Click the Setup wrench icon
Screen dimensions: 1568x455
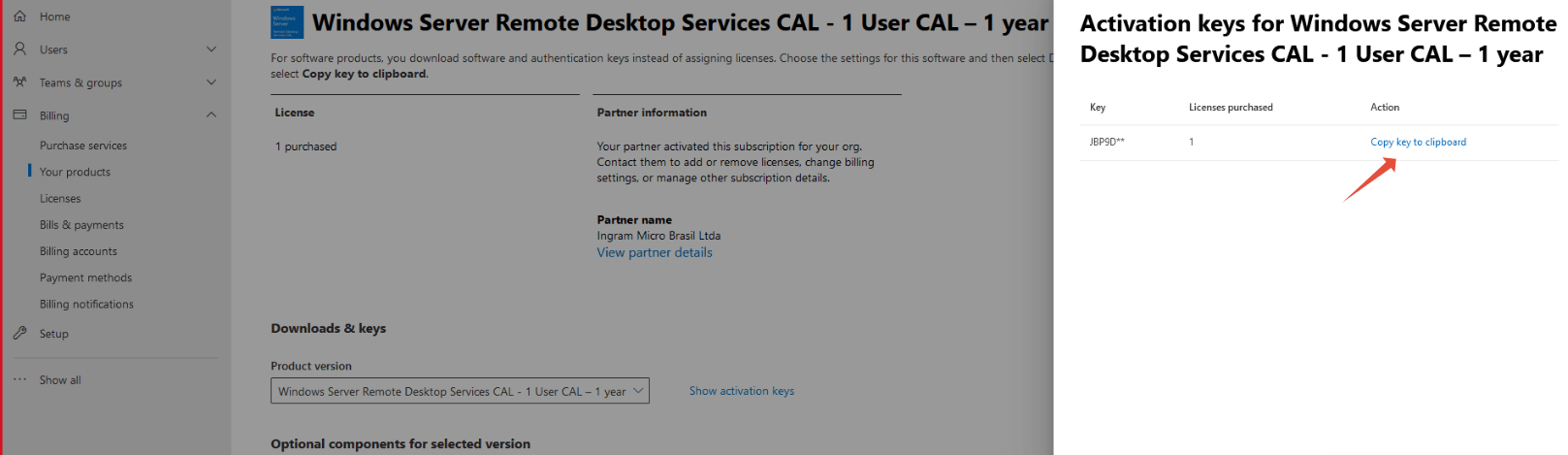click(19, 333)
